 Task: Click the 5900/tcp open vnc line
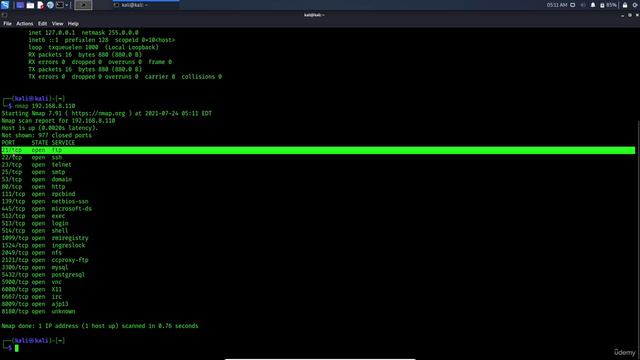click(32, 282)
